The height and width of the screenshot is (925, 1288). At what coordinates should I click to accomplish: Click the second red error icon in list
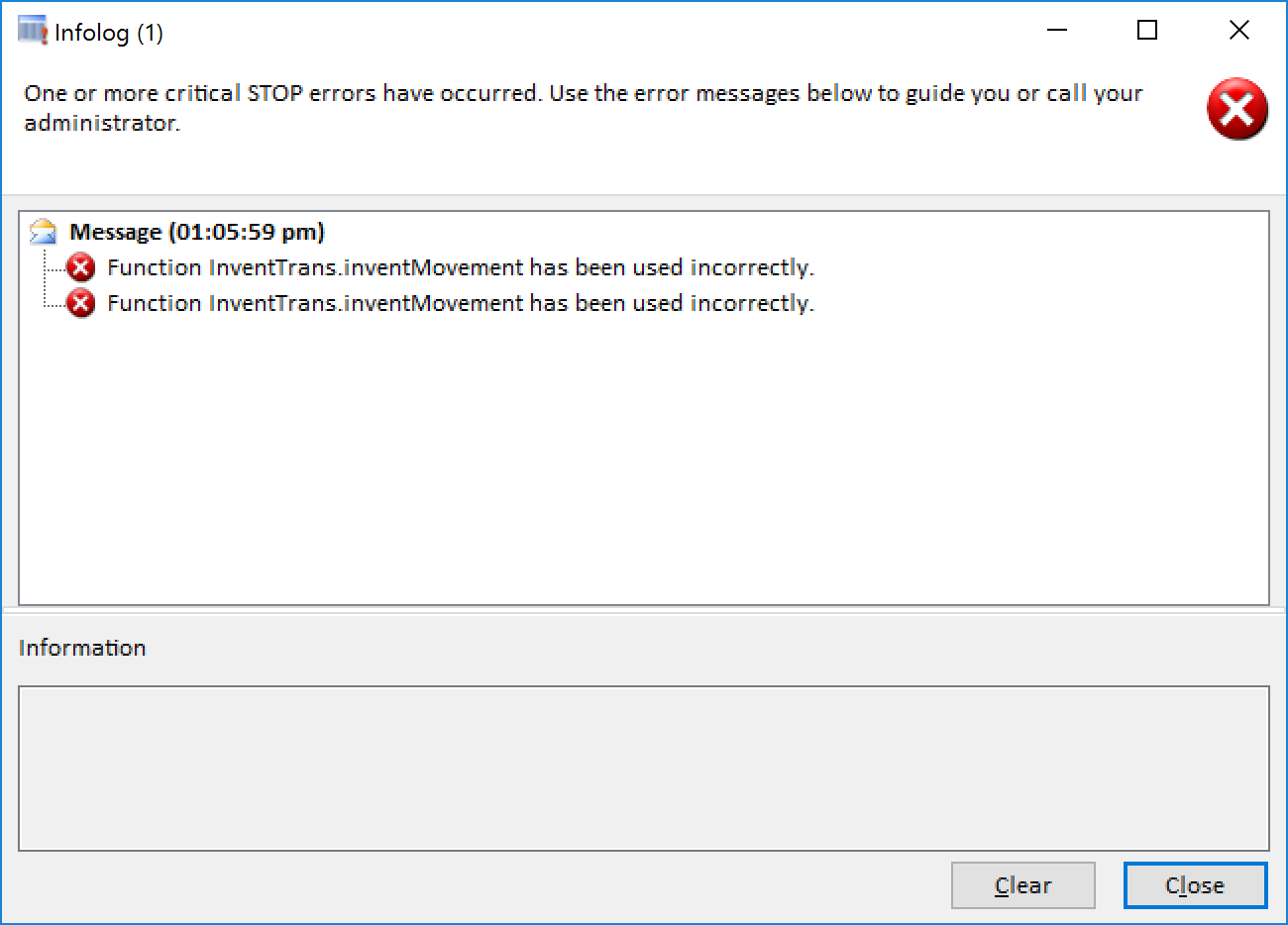tap(80, 303)
